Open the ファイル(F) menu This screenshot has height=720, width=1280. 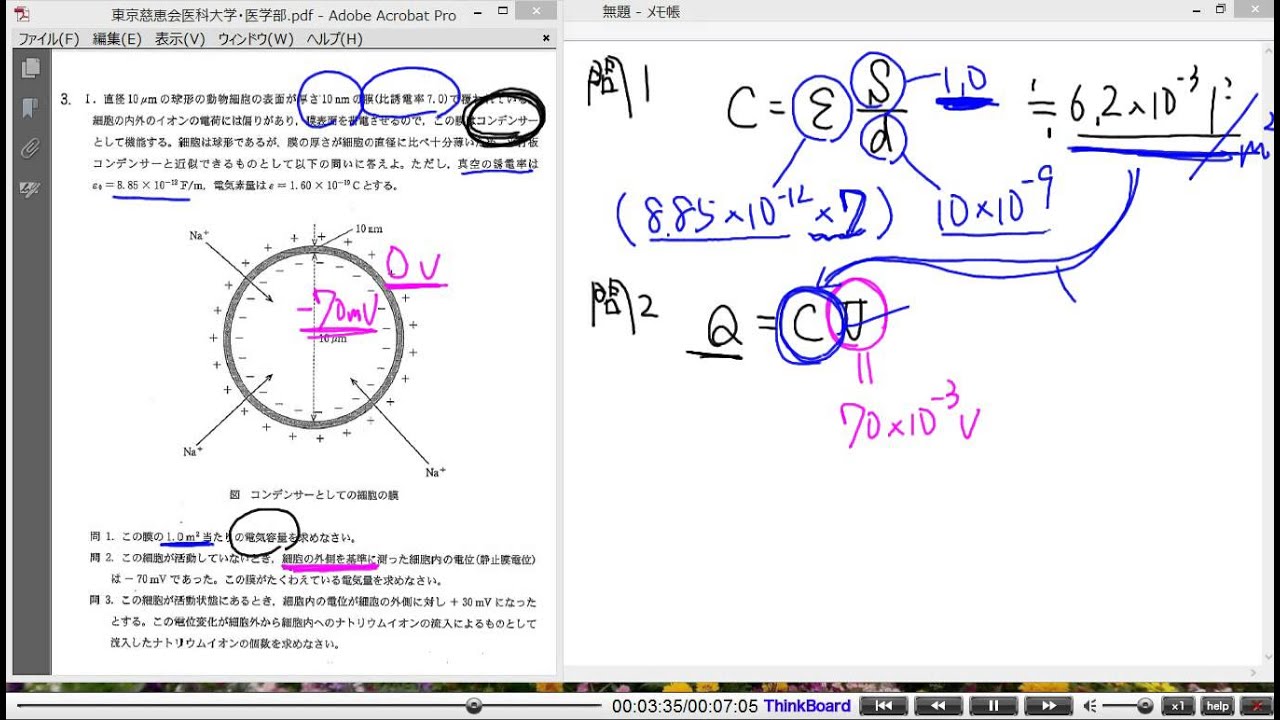(48, 39)
